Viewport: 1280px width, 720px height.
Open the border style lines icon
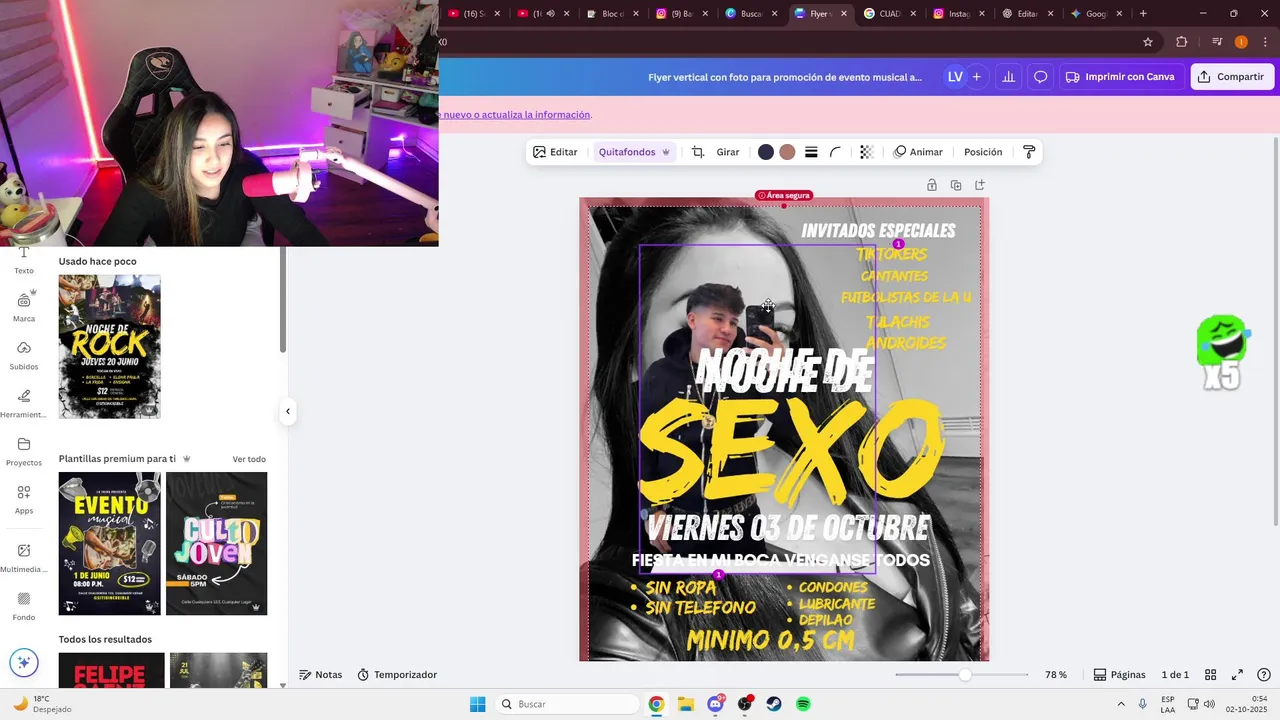point(811,152)
